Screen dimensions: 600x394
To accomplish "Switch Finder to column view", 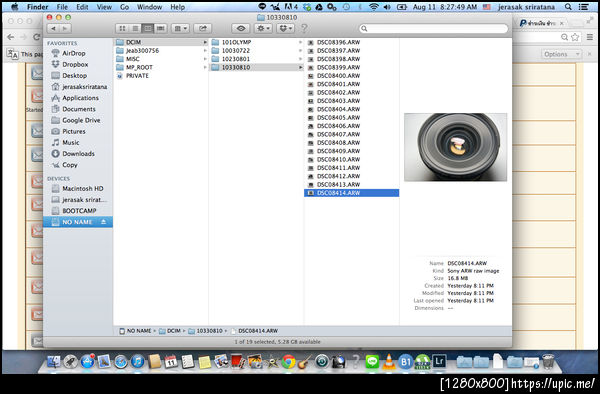I will 148,28.
